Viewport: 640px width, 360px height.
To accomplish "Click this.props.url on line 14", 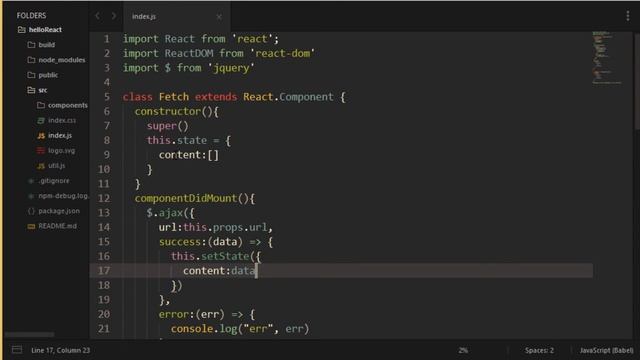I will point(225,227).
